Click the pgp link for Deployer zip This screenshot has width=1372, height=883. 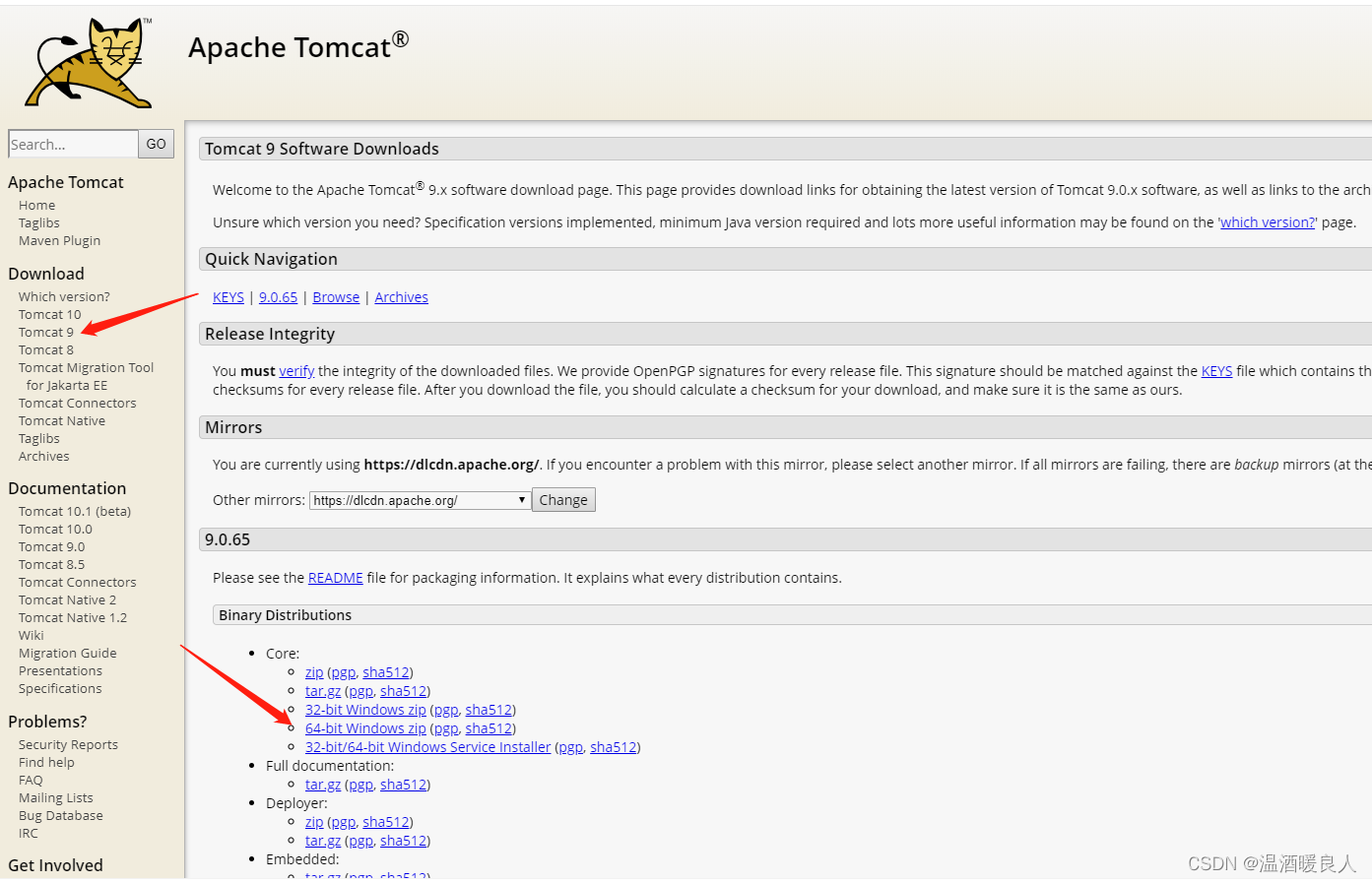coord(344,823)
